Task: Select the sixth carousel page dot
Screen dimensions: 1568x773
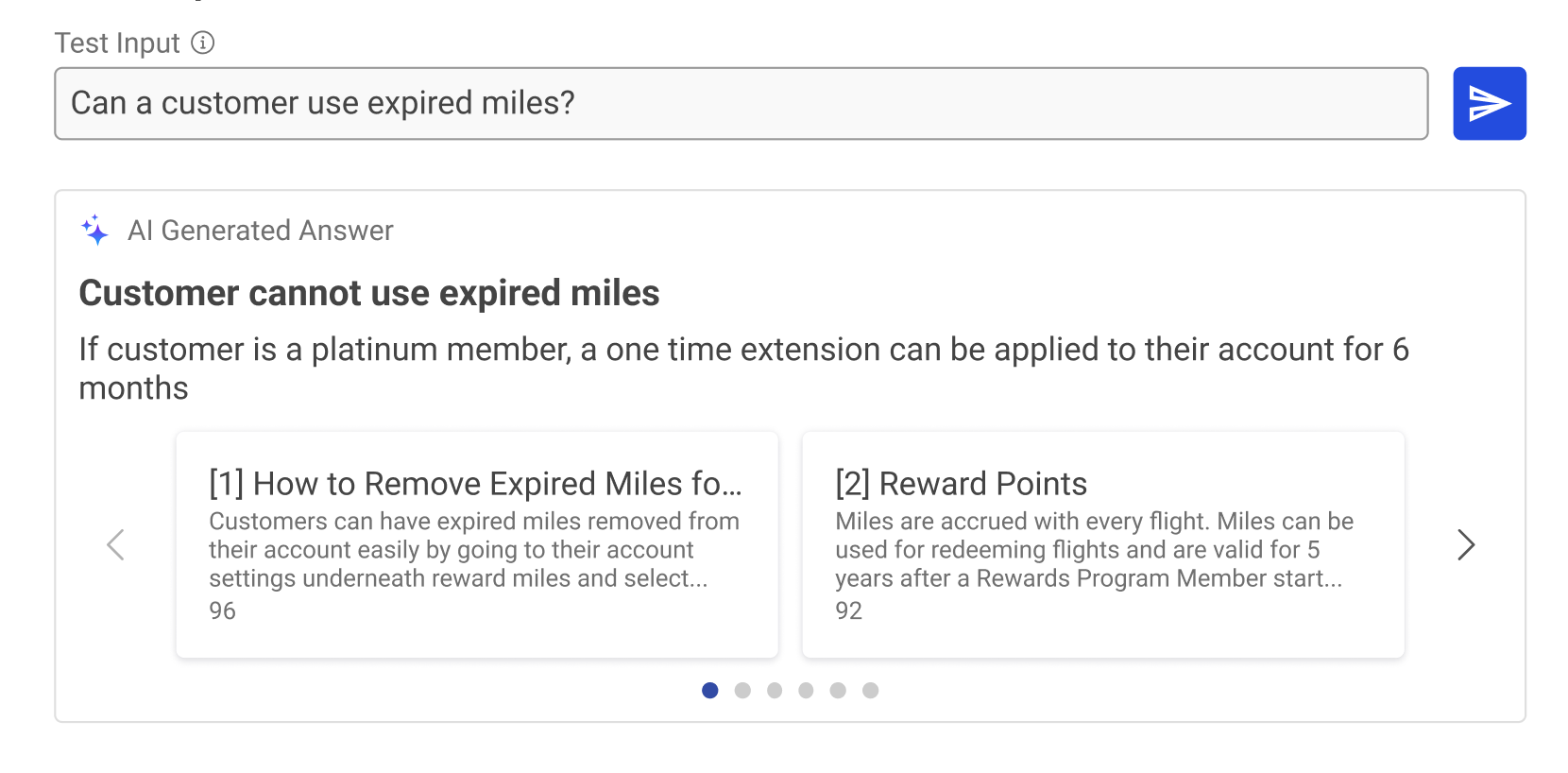Action: click(871, 691)
